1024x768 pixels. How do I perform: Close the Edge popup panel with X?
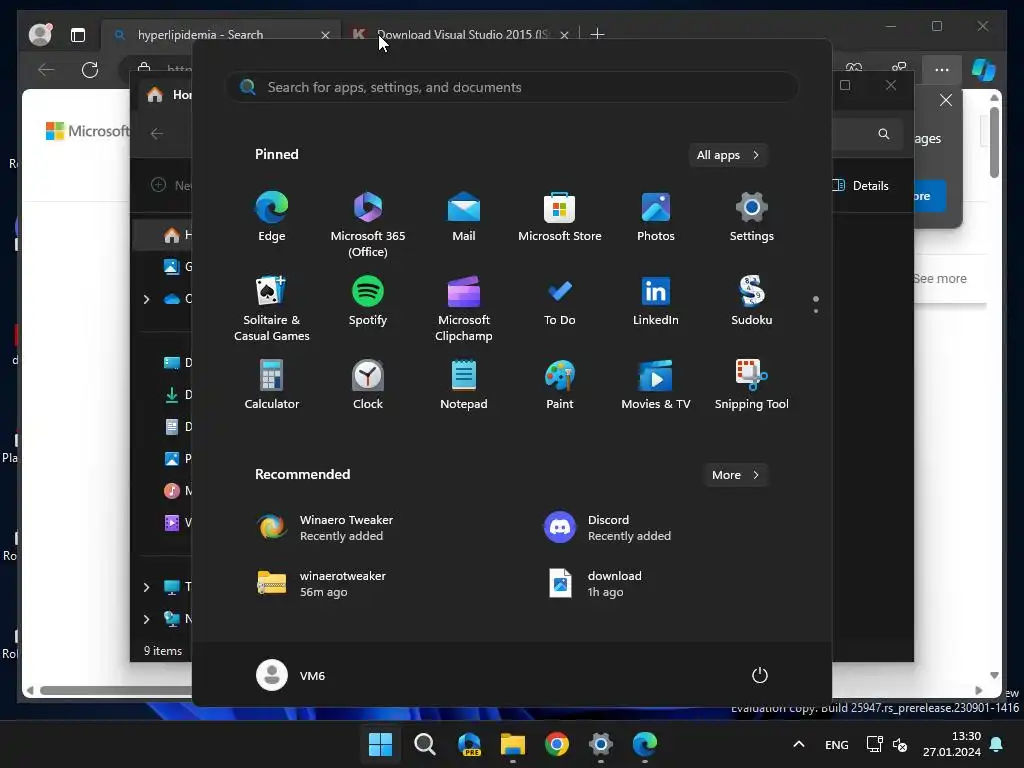[946, 100]
